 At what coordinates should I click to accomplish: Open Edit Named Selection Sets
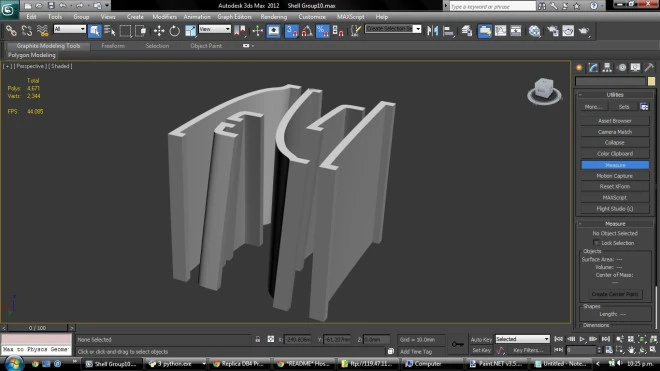tap(356, 31)
